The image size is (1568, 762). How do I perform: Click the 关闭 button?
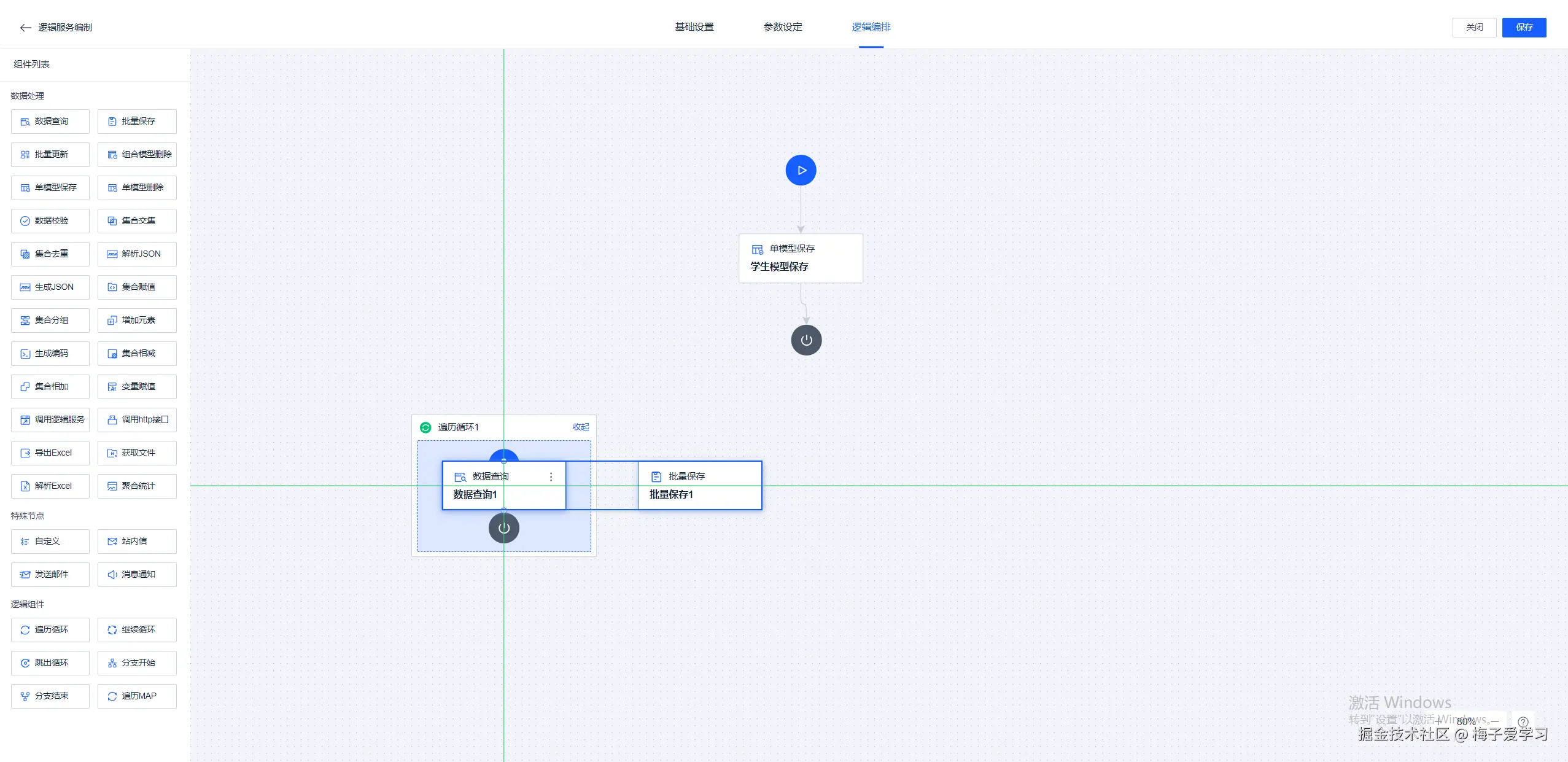(1473, 28)
